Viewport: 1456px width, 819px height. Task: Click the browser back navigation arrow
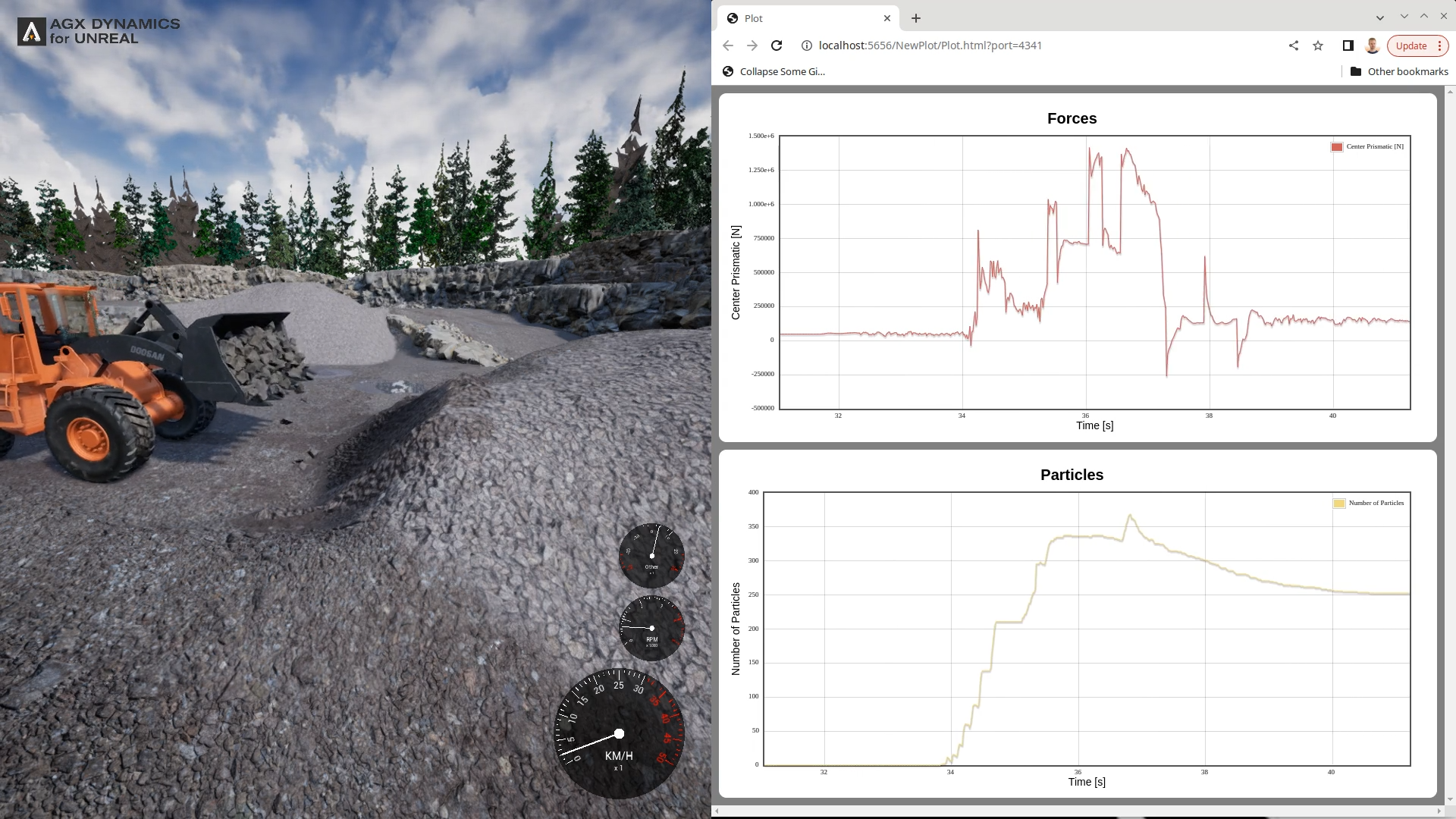pos(728,45)
